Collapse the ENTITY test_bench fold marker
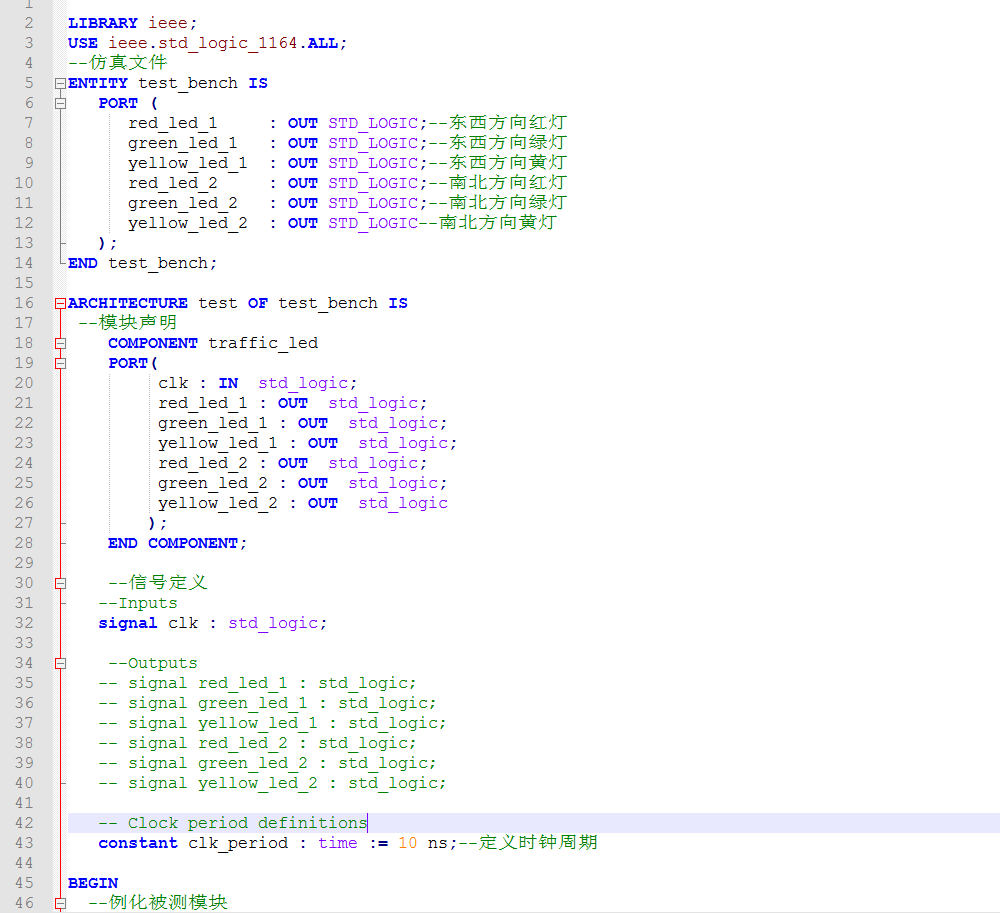Screen dimensions: 1000x913 point(60,83)
